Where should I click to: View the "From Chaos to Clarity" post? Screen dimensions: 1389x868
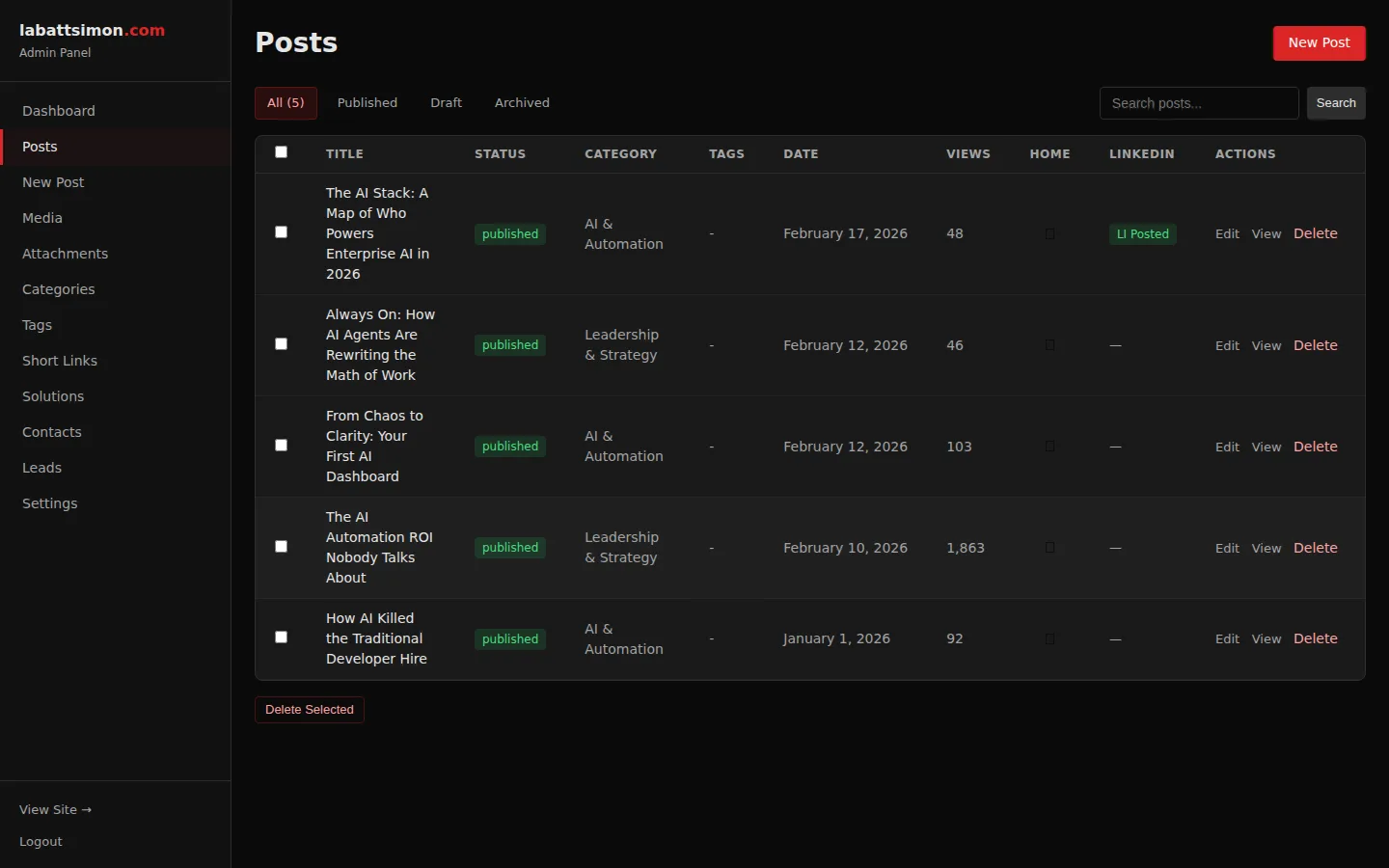[1266, 447]
